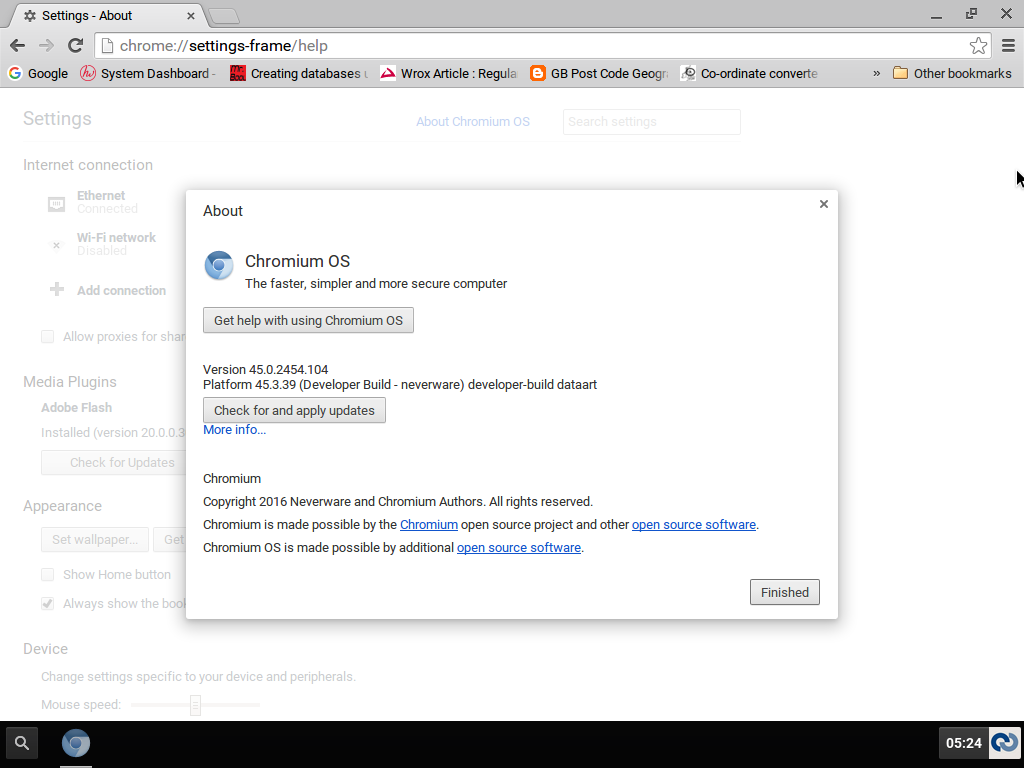Open the Google bookmark

point(38,73)
